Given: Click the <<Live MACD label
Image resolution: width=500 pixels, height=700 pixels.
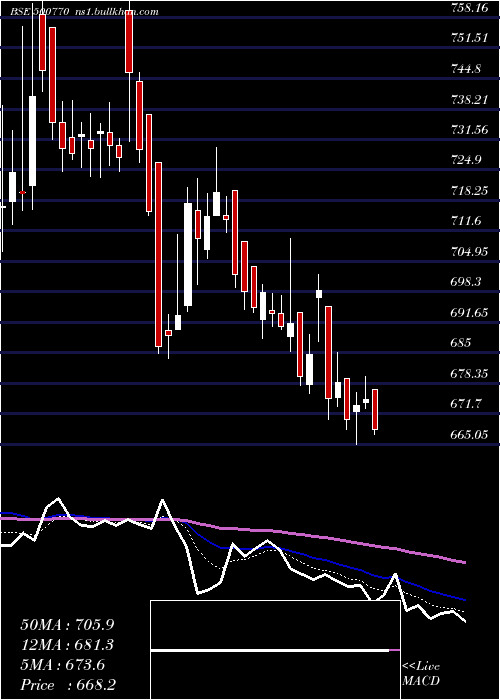Looking at the screenshot, I should pyautogui.click(x=421, y=674).
